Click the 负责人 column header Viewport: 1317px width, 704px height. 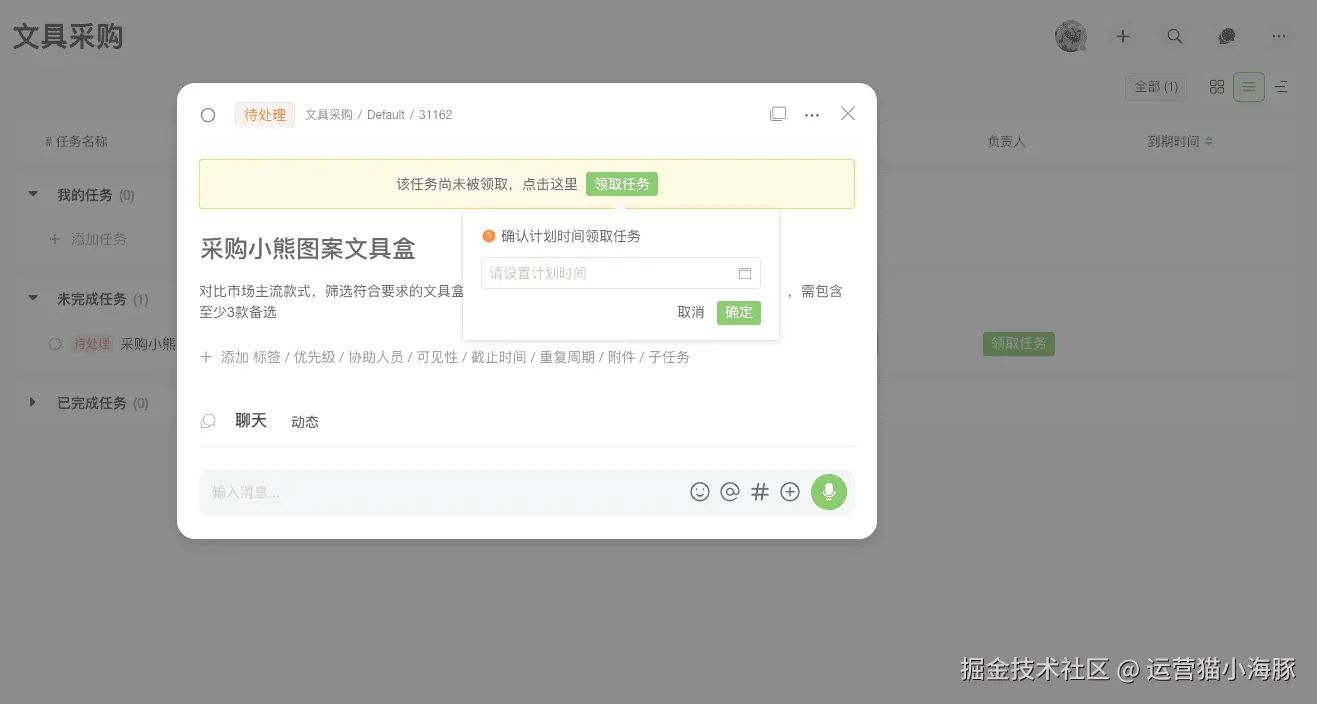[x=1007, y=142]
